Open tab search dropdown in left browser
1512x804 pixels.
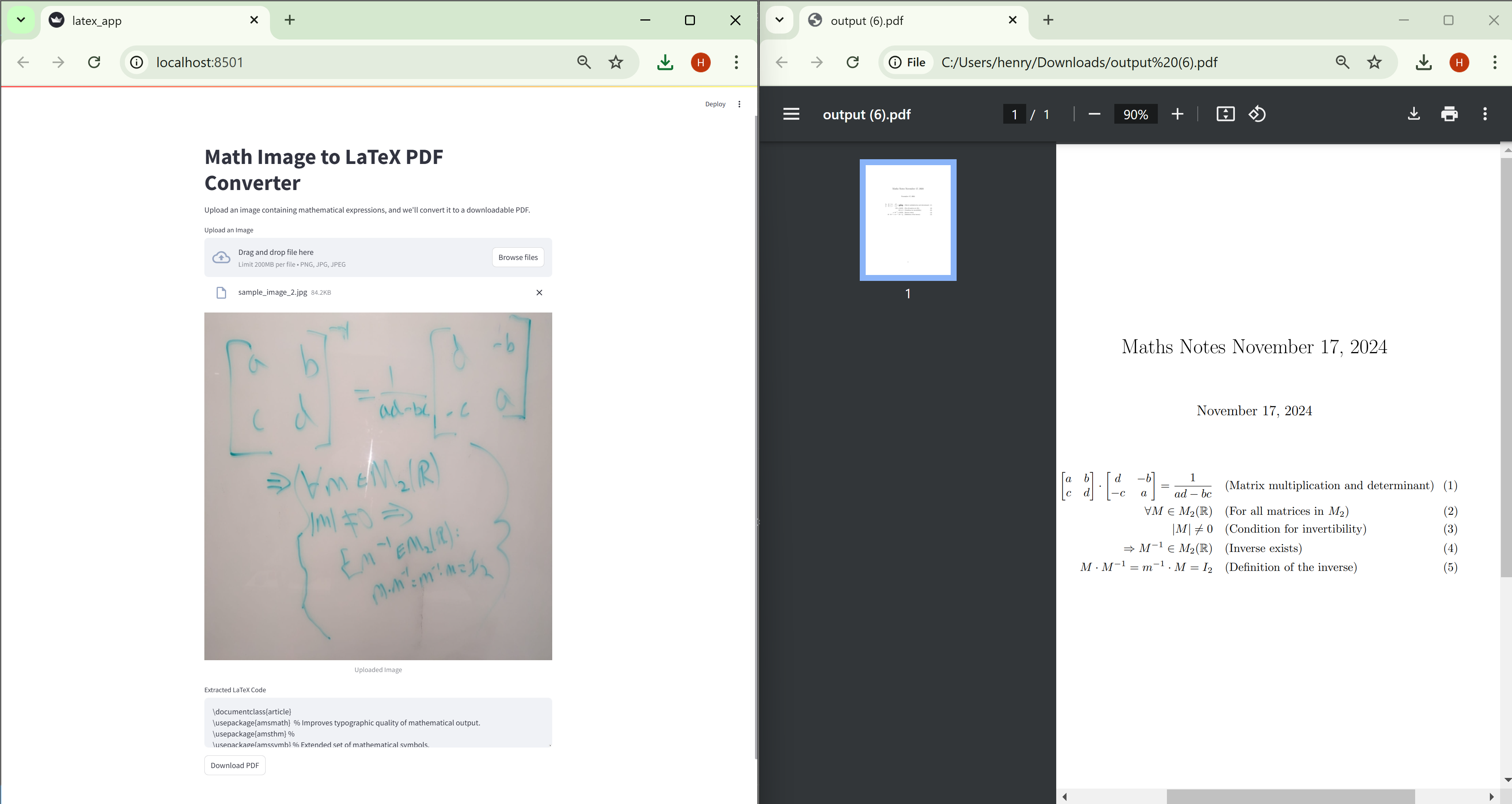pos(21,20)
